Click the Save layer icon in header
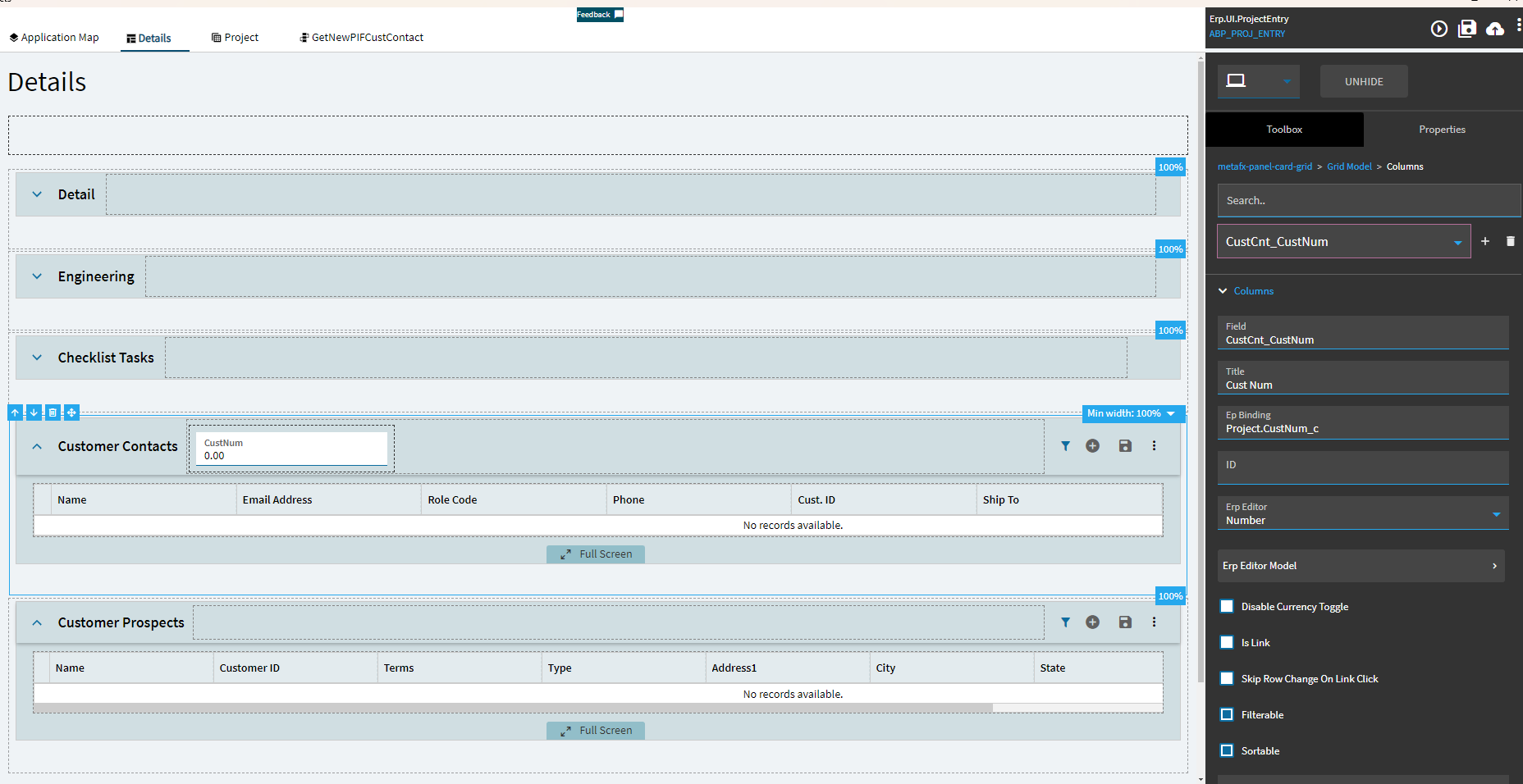1523x784 pixels. [x=1466, y=29]
